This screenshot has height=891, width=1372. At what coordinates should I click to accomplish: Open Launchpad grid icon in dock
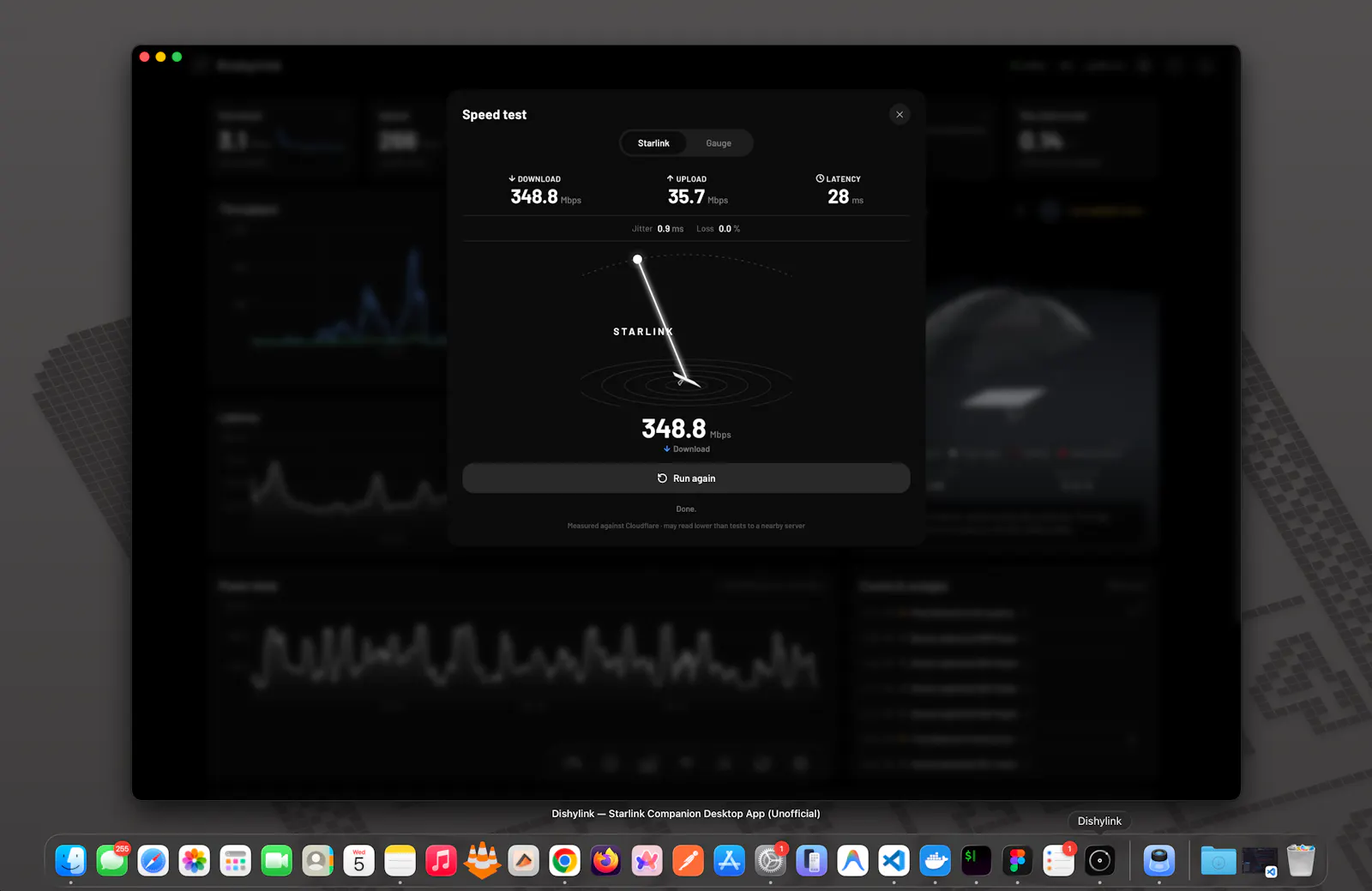click(x=236, y=861)
